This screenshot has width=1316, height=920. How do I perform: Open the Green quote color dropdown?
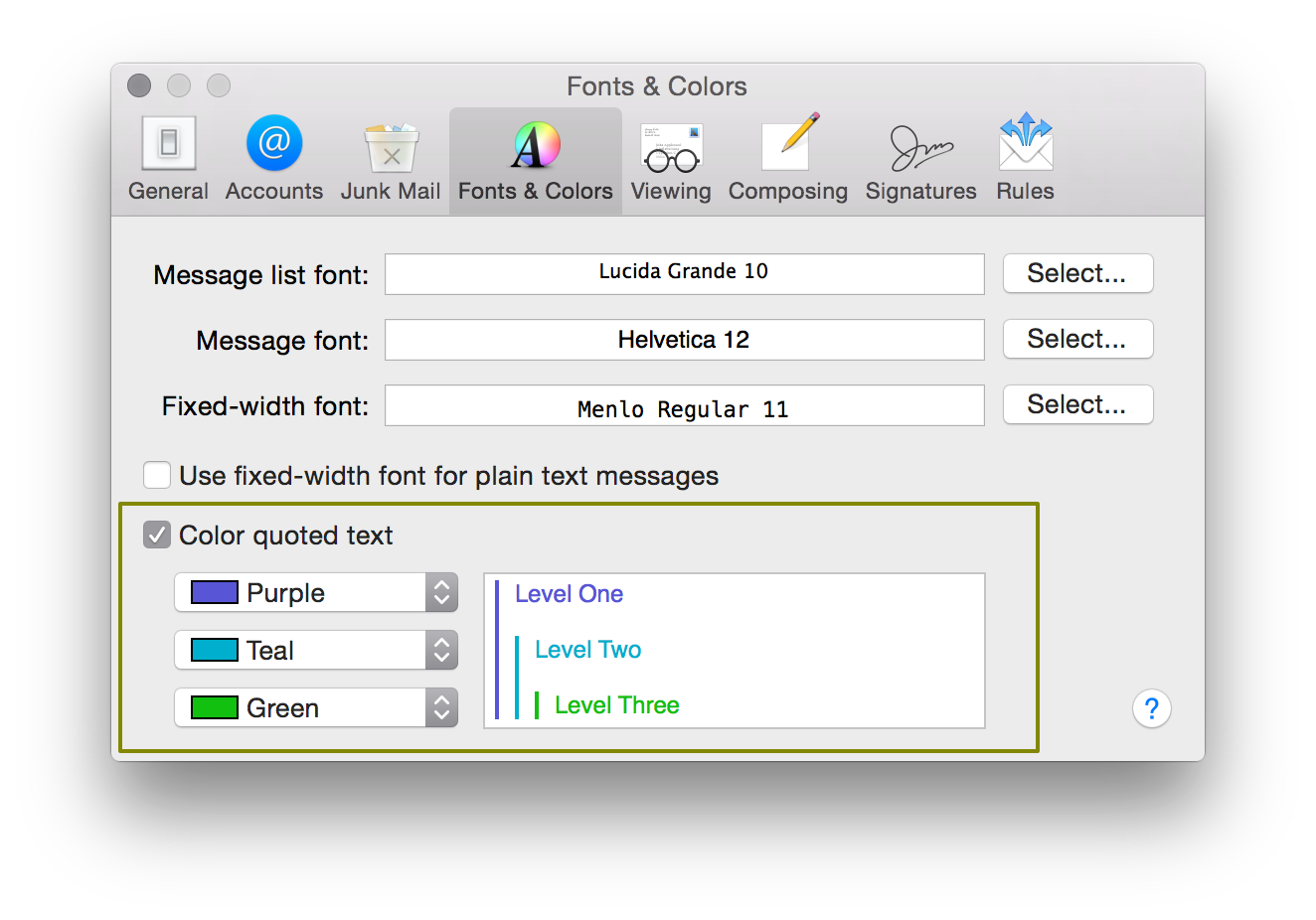pos(316,707)
